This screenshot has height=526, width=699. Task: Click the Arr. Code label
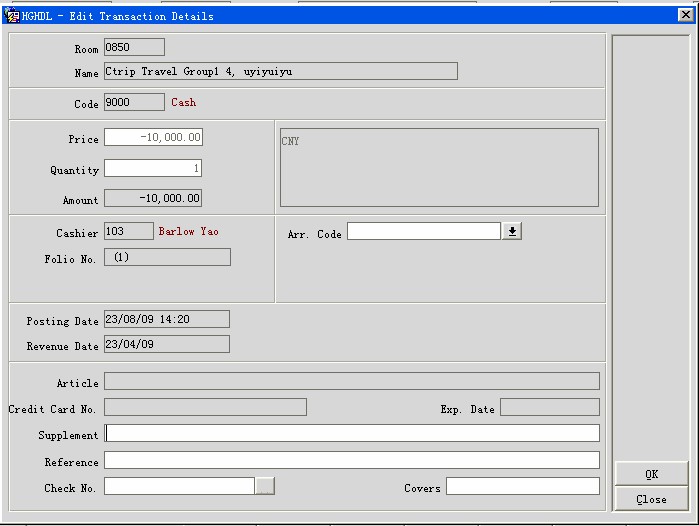(x=315, y=234)
